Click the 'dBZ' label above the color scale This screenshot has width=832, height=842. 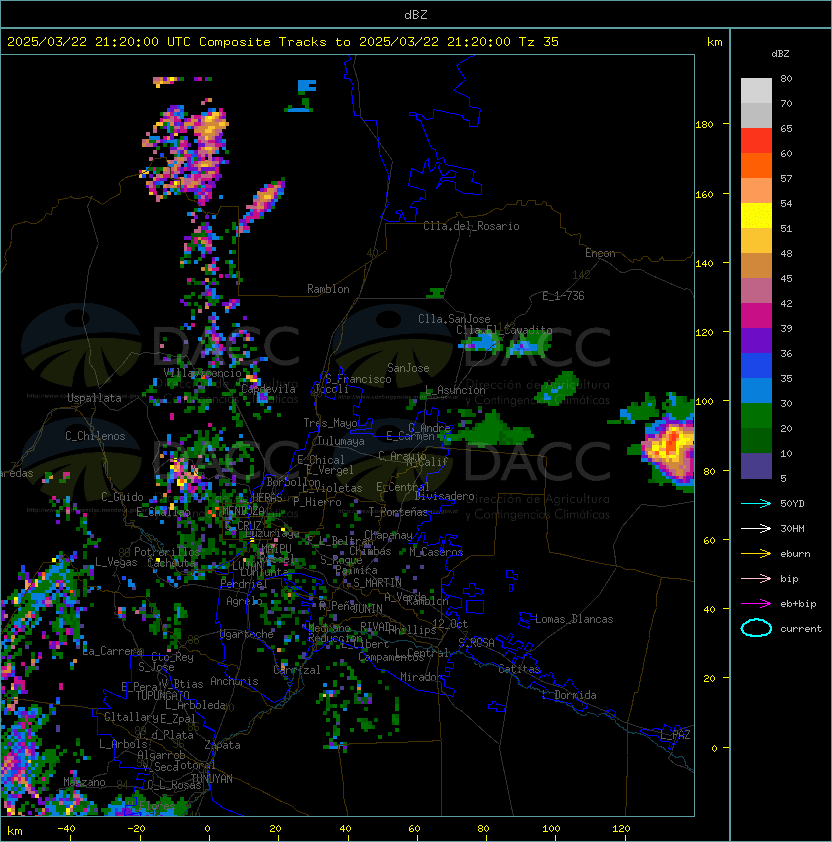[780, 54]
